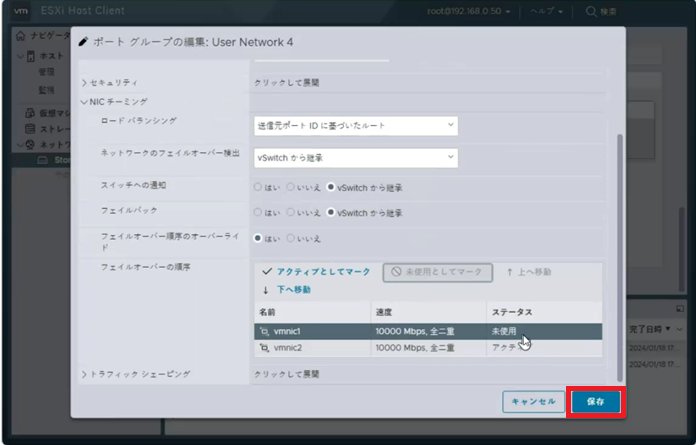Click the vmnic1 NIC icon

point(265,331)
